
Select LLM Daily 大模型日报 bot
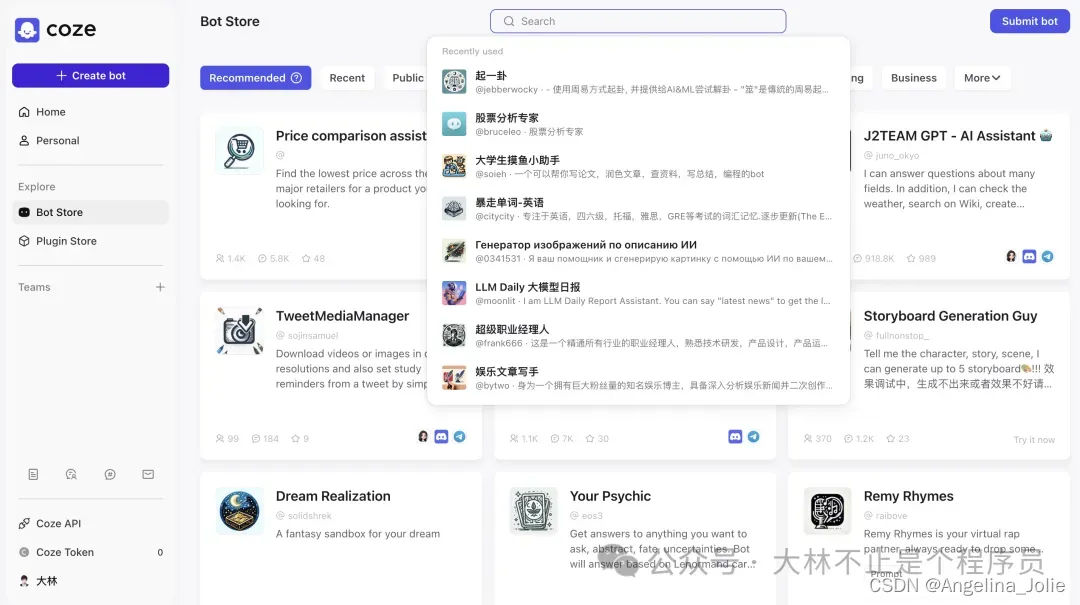(x=638, y=294)
